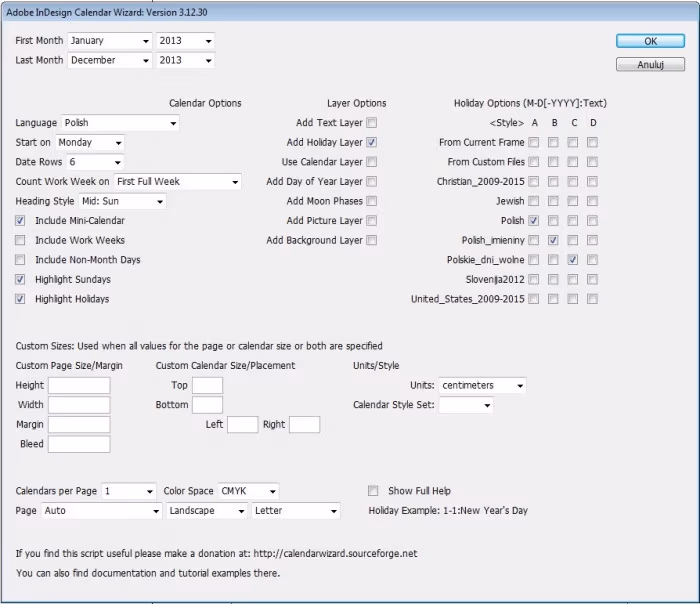Open the Calendar Style Set dropdown
700x604 pixels.
tap(466, 405)
